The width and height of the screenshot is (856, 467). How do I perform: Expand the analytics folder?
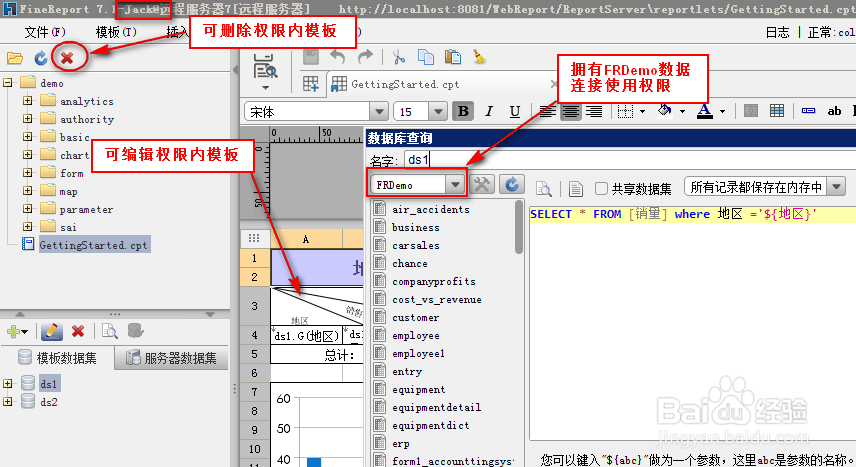[x=27, y=101]
